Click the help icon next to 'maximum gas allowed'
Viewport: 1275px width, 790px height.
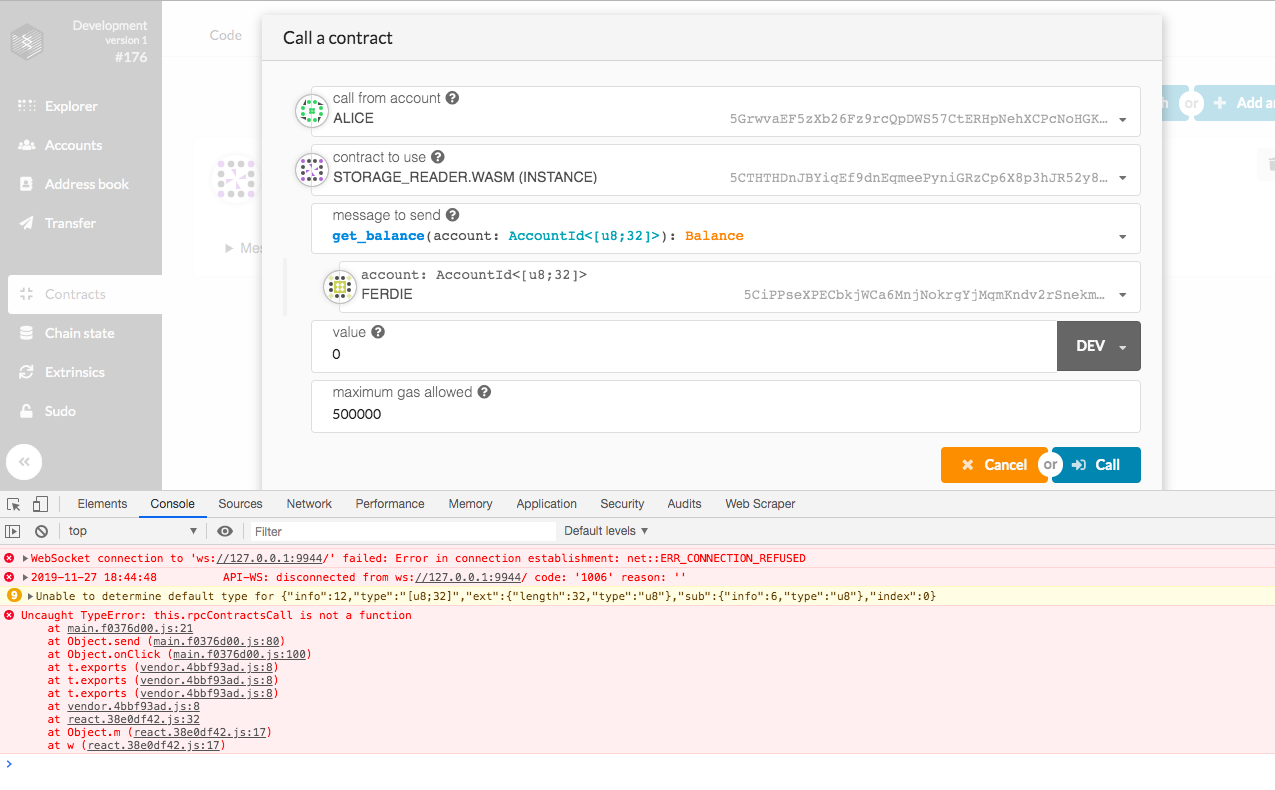pos(484,392)
